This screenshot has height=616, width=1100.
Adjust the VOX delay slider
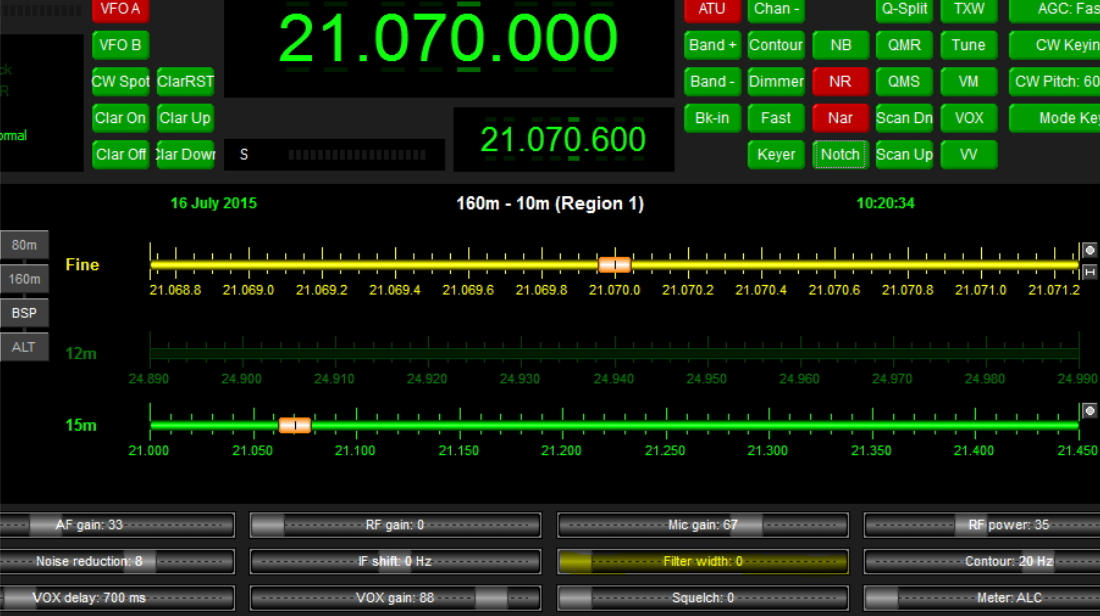click(117, 598)
